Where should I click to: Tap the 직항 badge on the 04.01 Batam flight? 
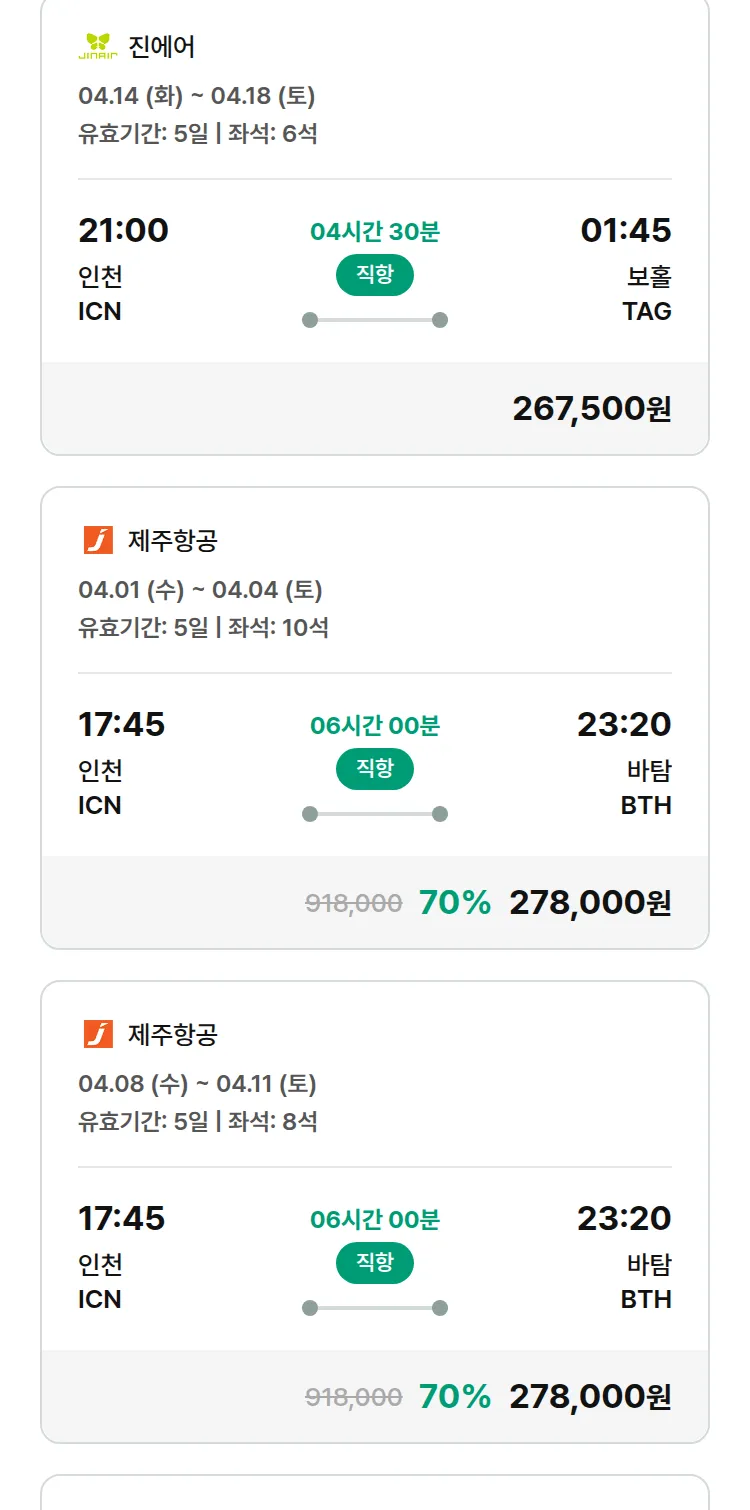pos(374,769)
